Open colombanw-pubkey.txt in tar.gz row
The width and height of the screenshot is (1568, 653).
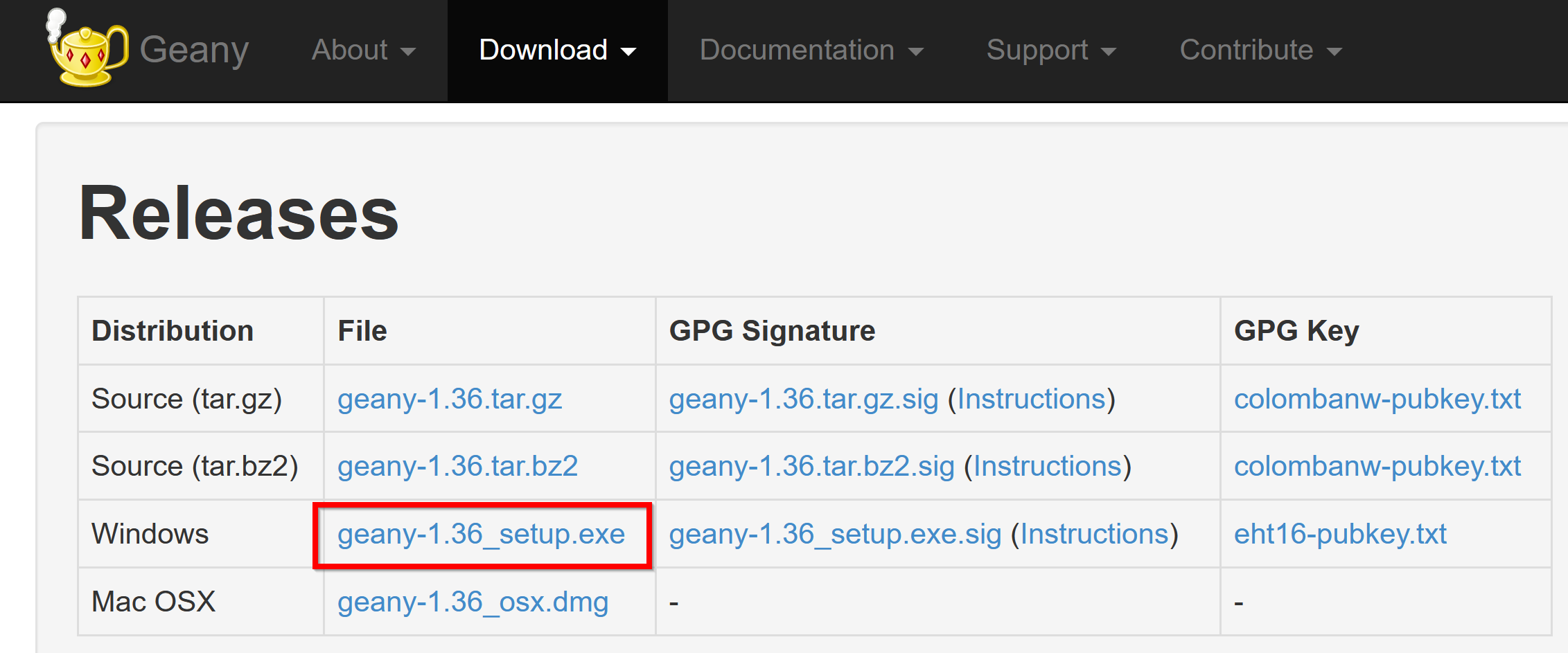[x=1377, y=400]
